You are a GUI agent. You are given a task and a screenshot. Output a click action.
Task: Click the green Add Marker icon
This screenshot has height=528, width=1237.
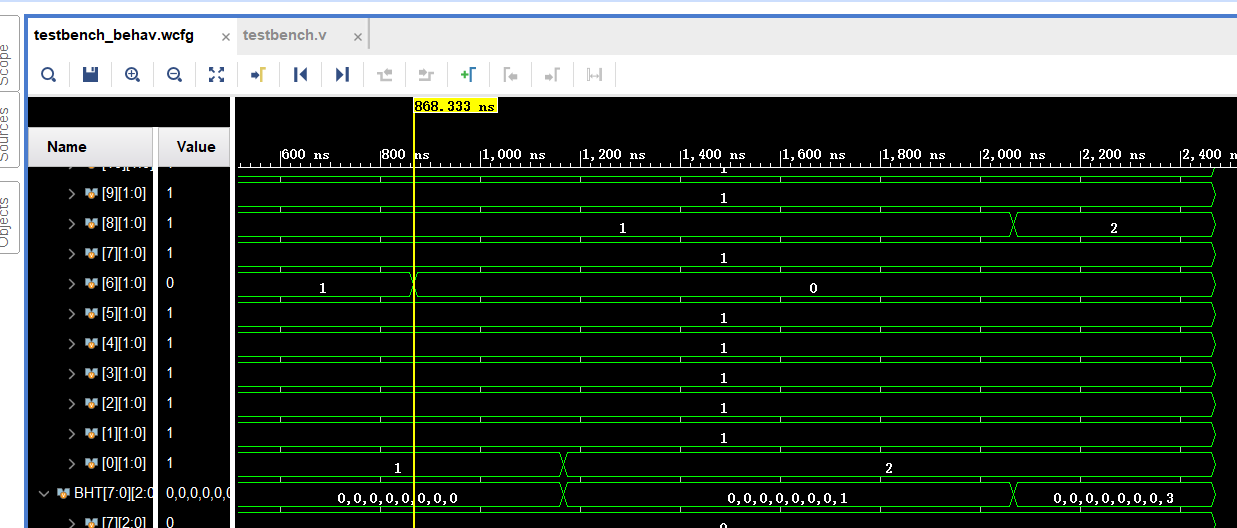click(x=467, y=74)
